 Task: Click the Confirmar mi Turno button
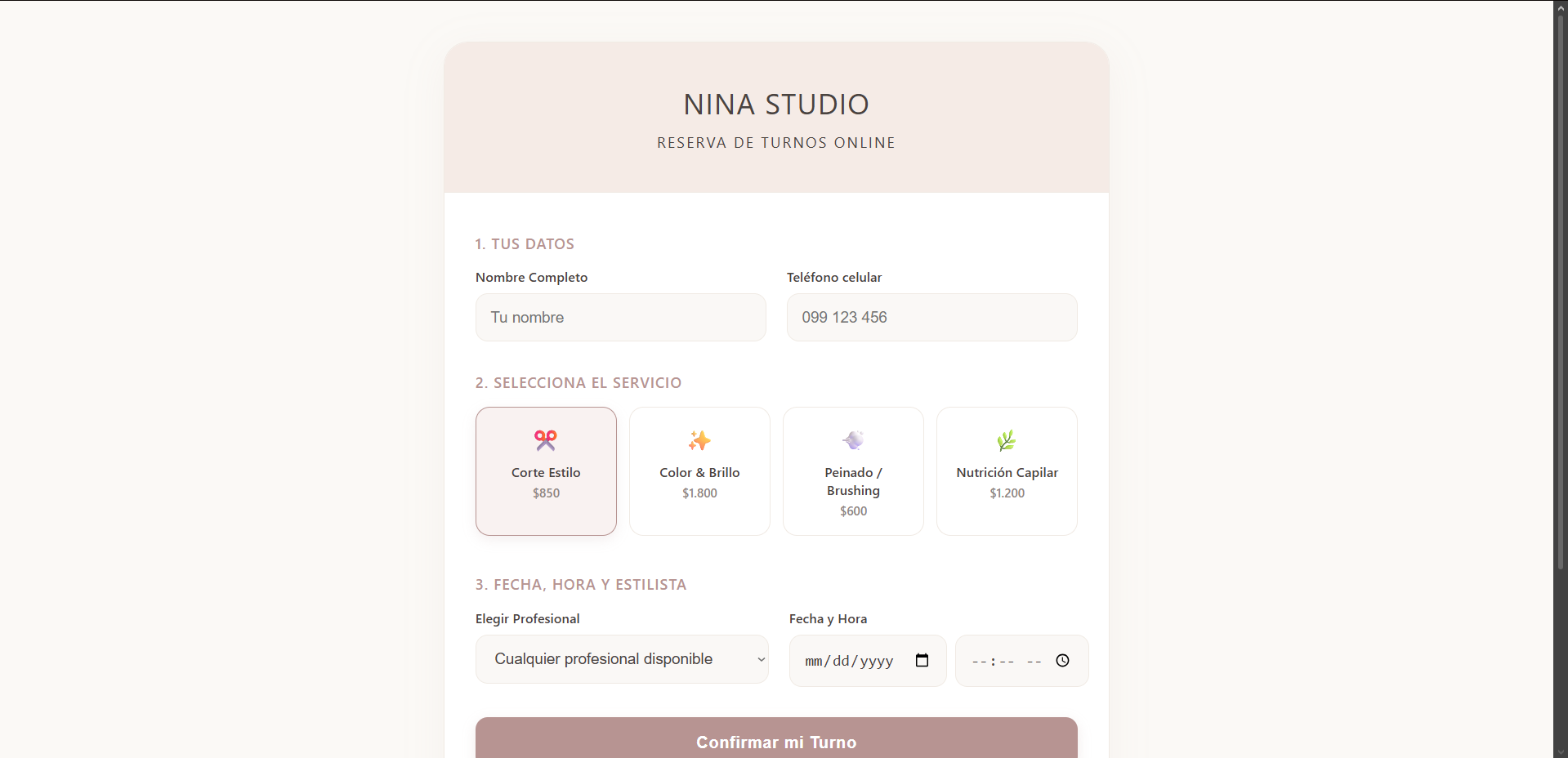(776, 739)
